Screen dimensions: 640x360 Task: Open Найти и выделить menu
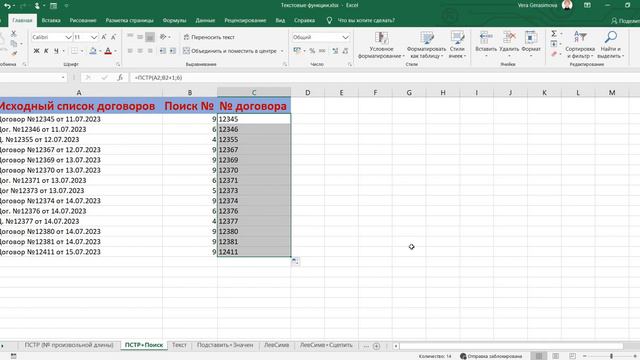point(611,45)
